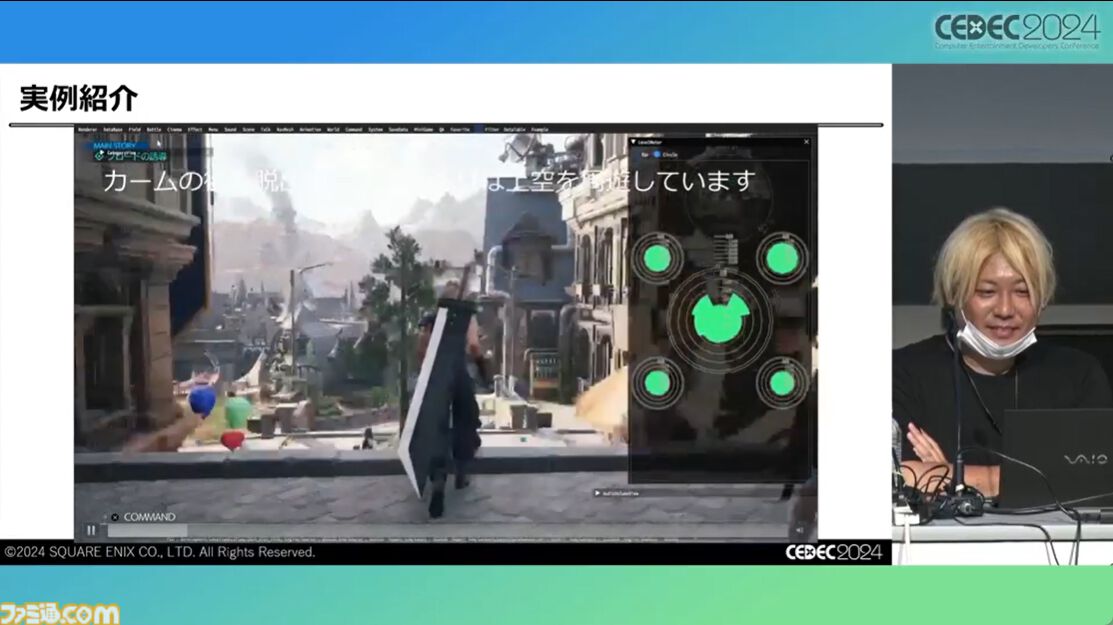Click the top-left green meter circle

pos(657,258)
